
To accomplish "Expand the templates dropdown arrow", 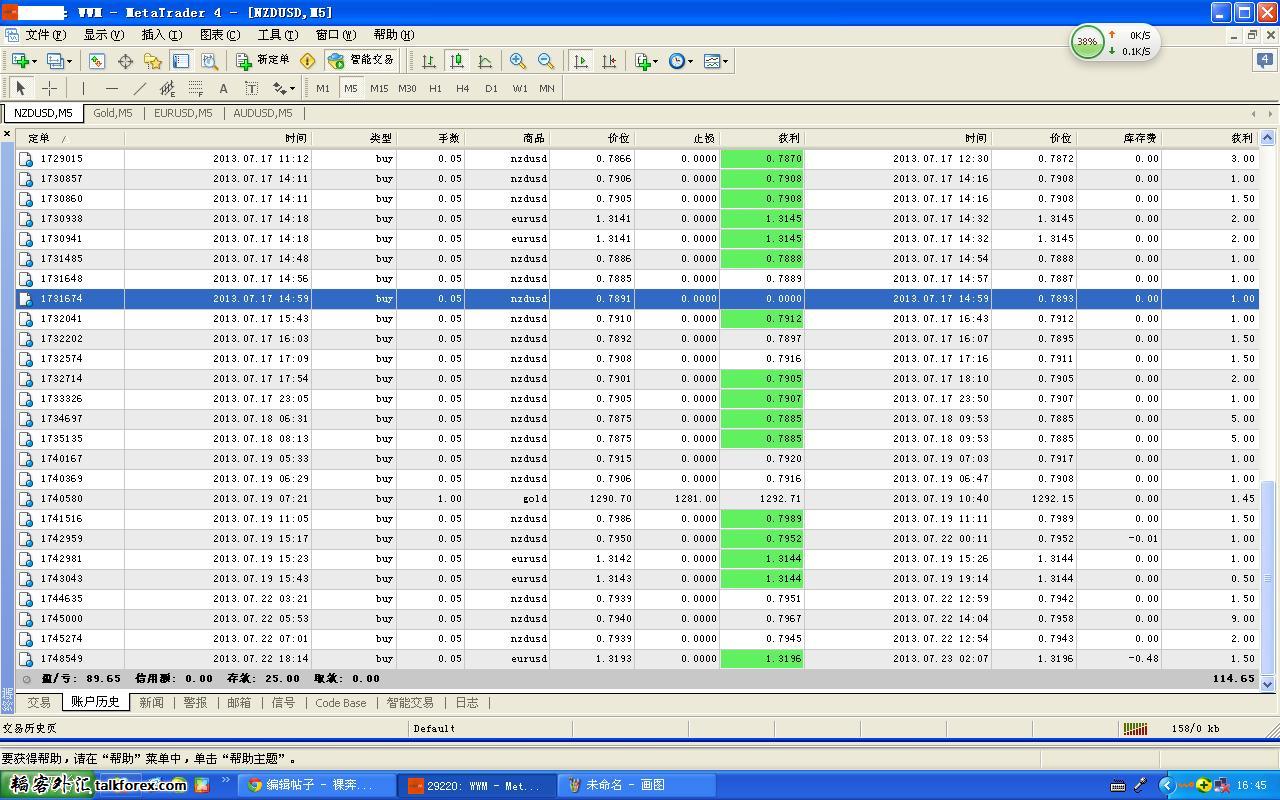I will (x=726, y=61).
